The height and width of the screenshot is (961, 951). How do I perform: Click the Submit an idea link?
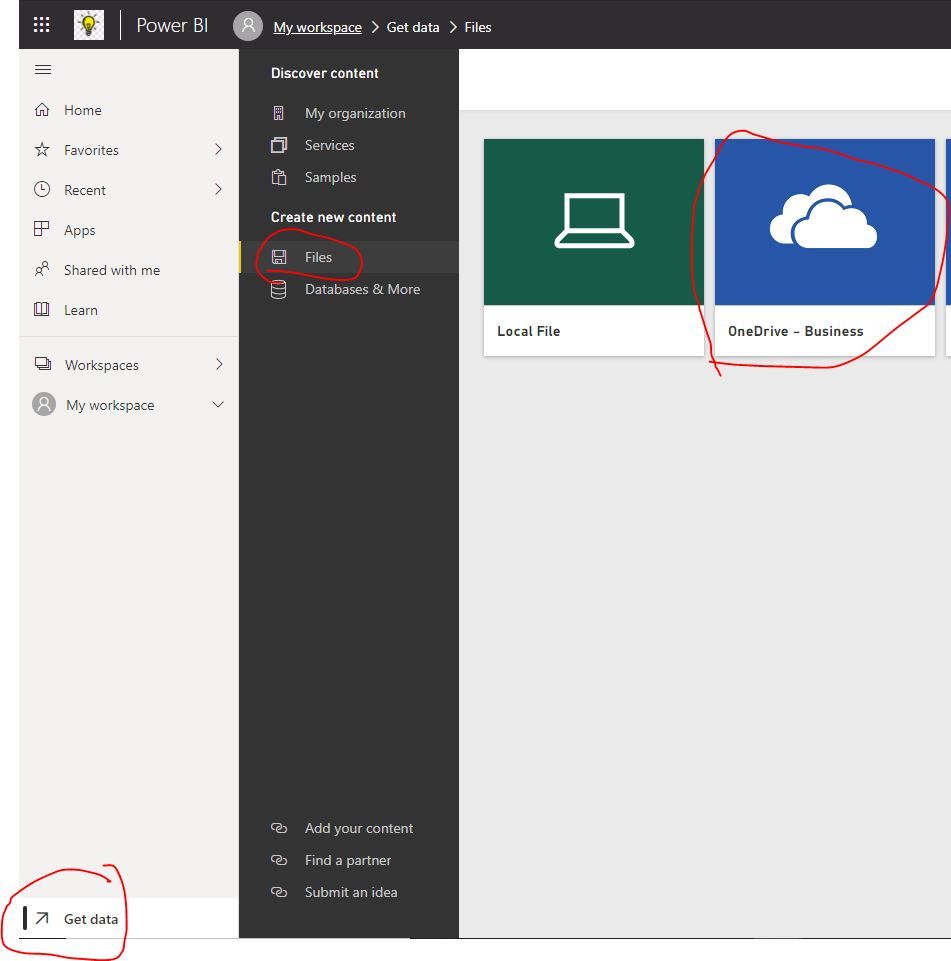[351, 892]
